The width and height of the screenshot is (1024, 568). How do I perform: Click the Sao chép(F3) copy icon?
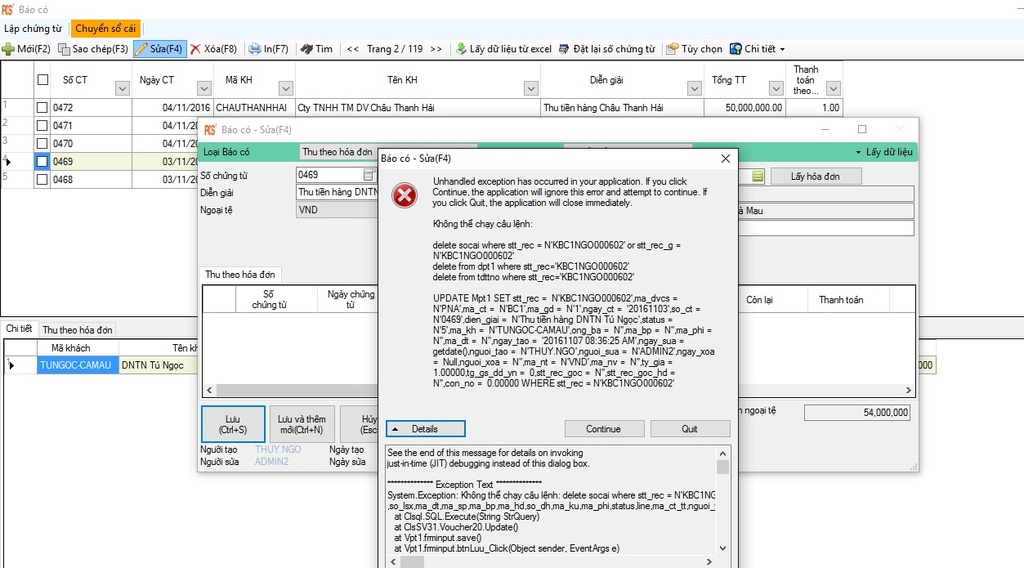click(64, 49)
